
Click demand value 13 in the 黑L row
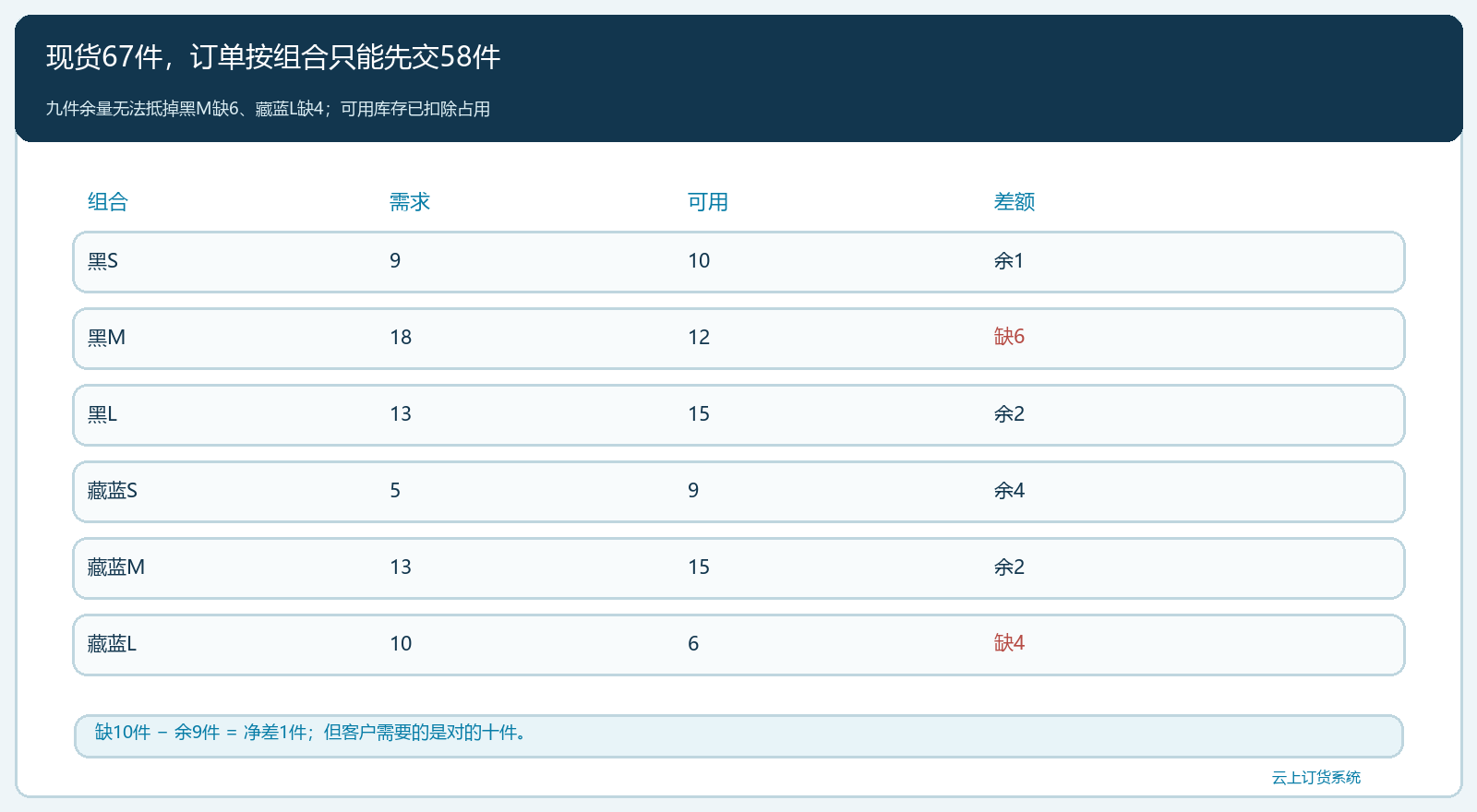pos(401,414)
